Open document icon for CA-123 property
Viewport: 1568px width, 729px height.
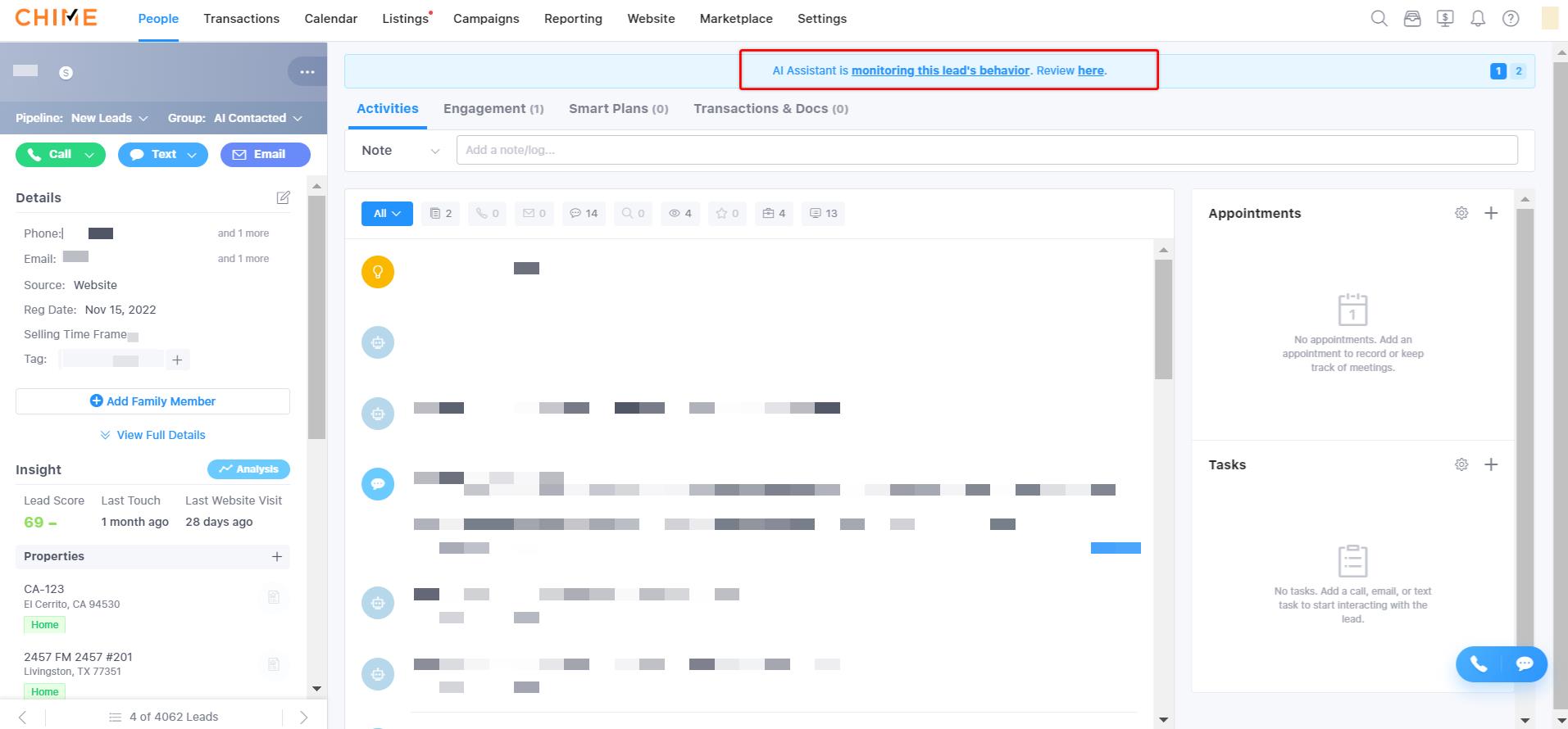(x=274, y=597)
